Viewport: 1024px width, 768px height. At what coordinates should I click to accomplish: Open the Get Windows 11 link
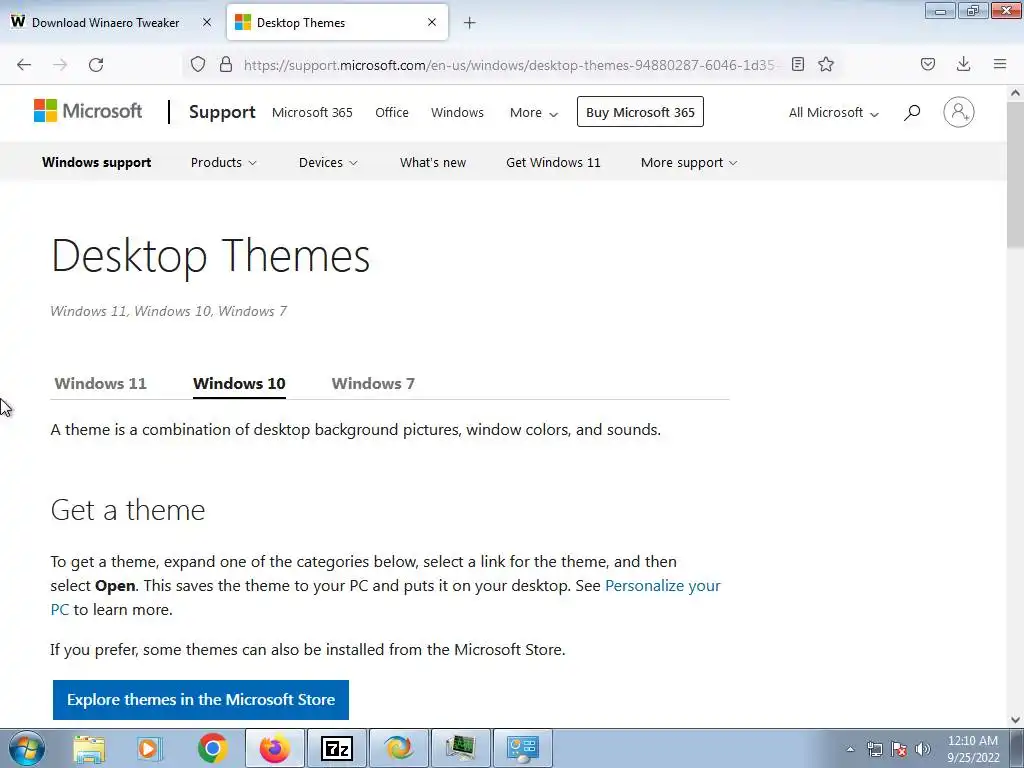[553, 162]
